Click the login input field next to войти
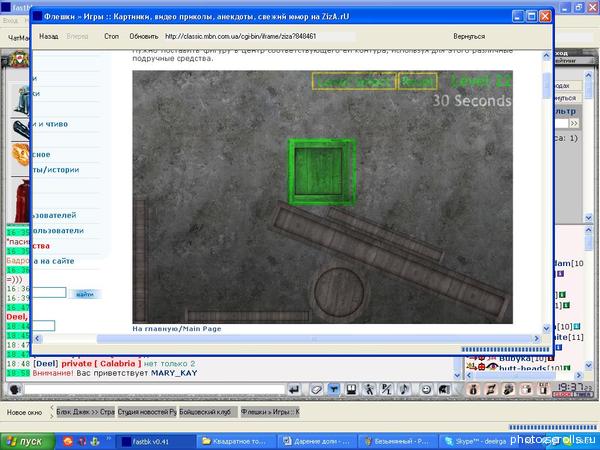The image size is (600, 450). [x=49, y=293]
